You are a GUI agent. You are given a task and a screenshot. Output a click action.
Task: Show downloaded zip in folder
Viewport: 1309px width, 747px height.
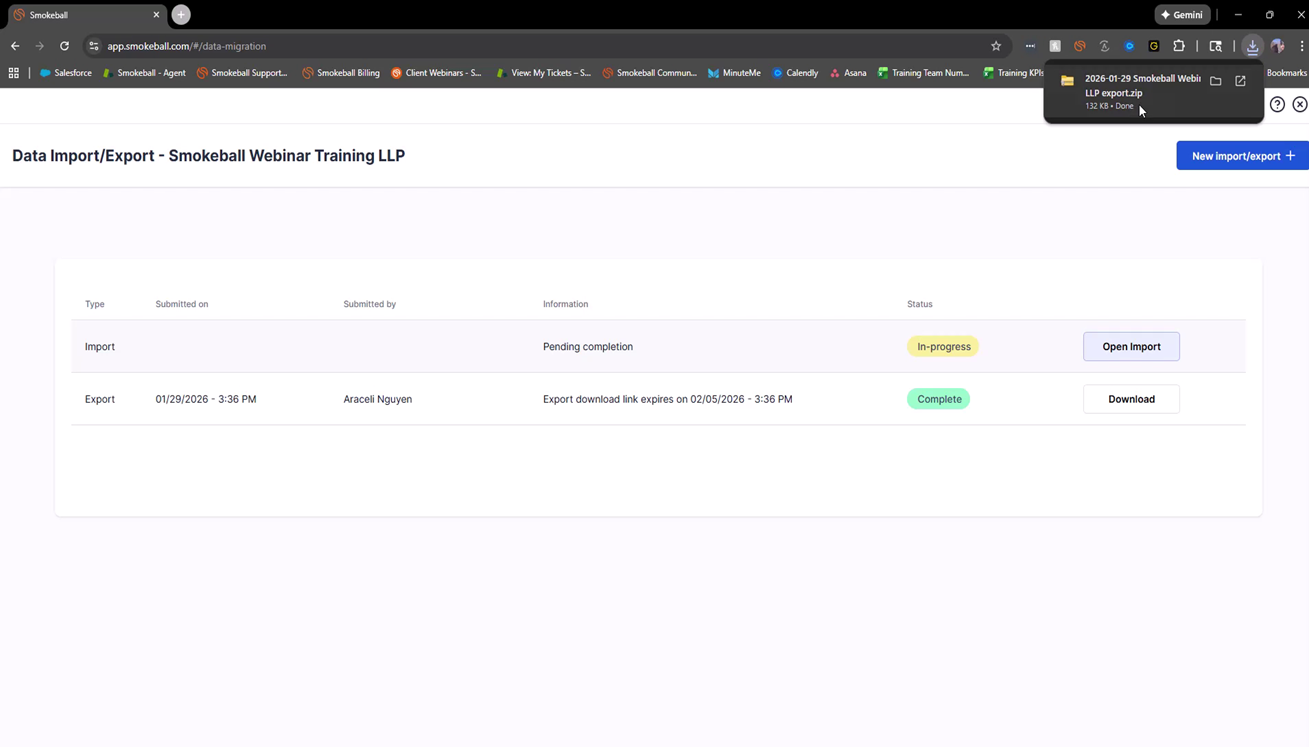coord(1216,81)
